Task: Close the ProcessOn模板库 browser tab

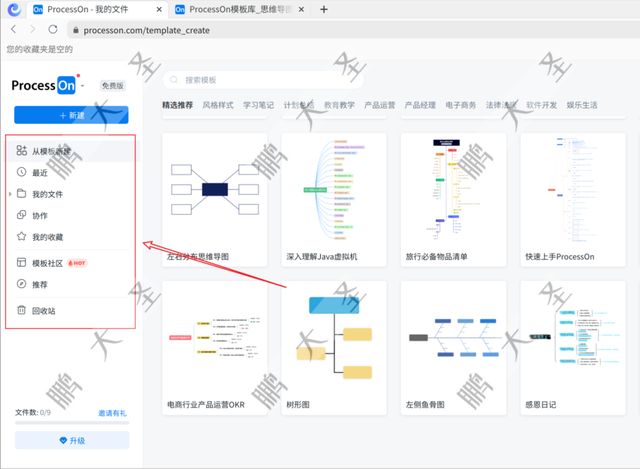Action: pyautogui.click(x=301, y=9)
